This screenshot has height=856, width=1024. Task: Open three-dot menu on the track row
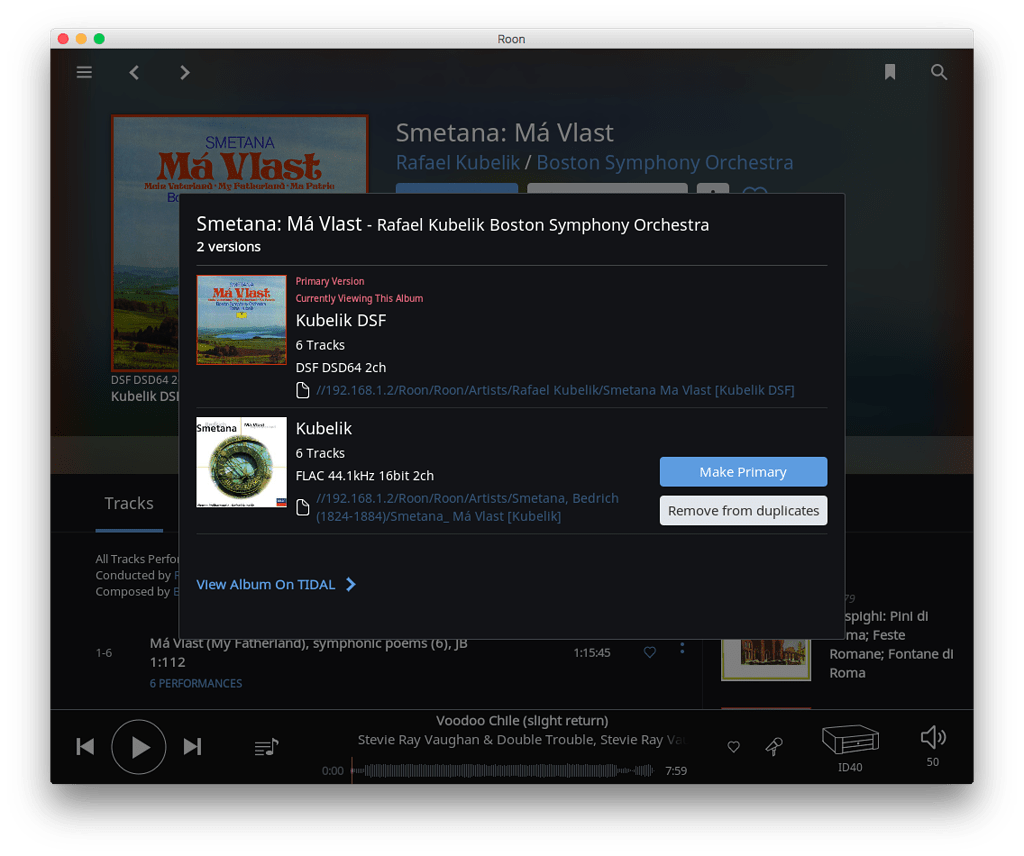[682, 648]
